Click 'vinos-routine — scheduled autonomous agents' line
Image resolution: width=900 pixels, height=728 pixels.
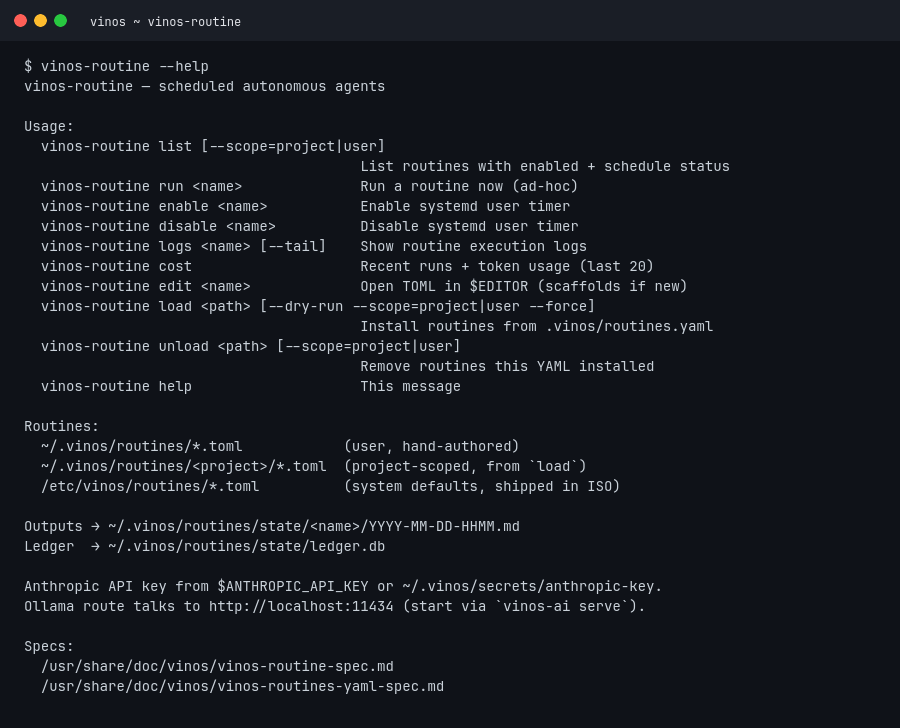click(x=204, y=87)
